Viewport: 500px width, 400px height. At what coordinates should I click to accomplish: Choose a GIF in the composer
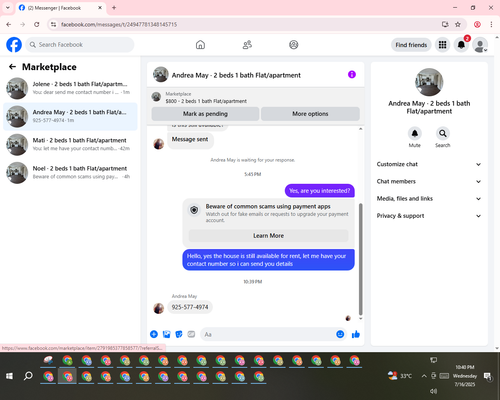point(191,334)
